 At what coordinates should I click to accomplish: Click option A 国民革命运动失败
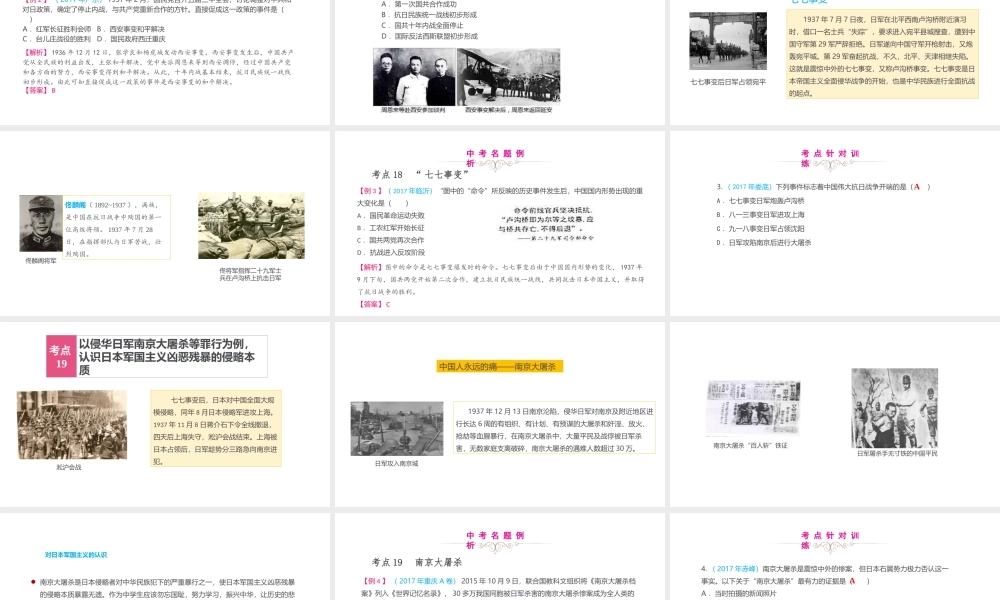tap(390, 216)
